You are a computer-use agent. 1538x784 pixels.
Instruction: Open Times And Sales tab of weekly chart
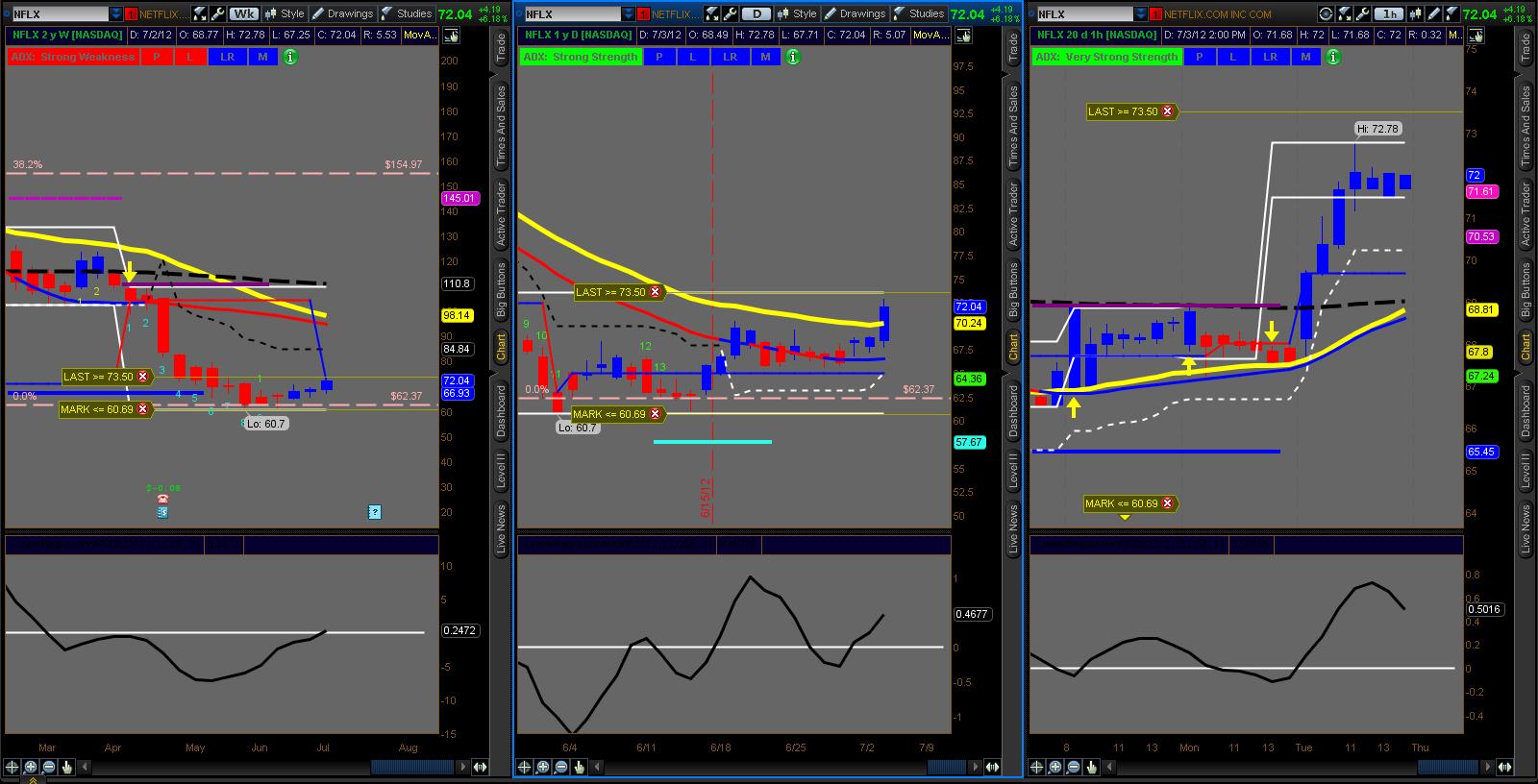[500, 128]
